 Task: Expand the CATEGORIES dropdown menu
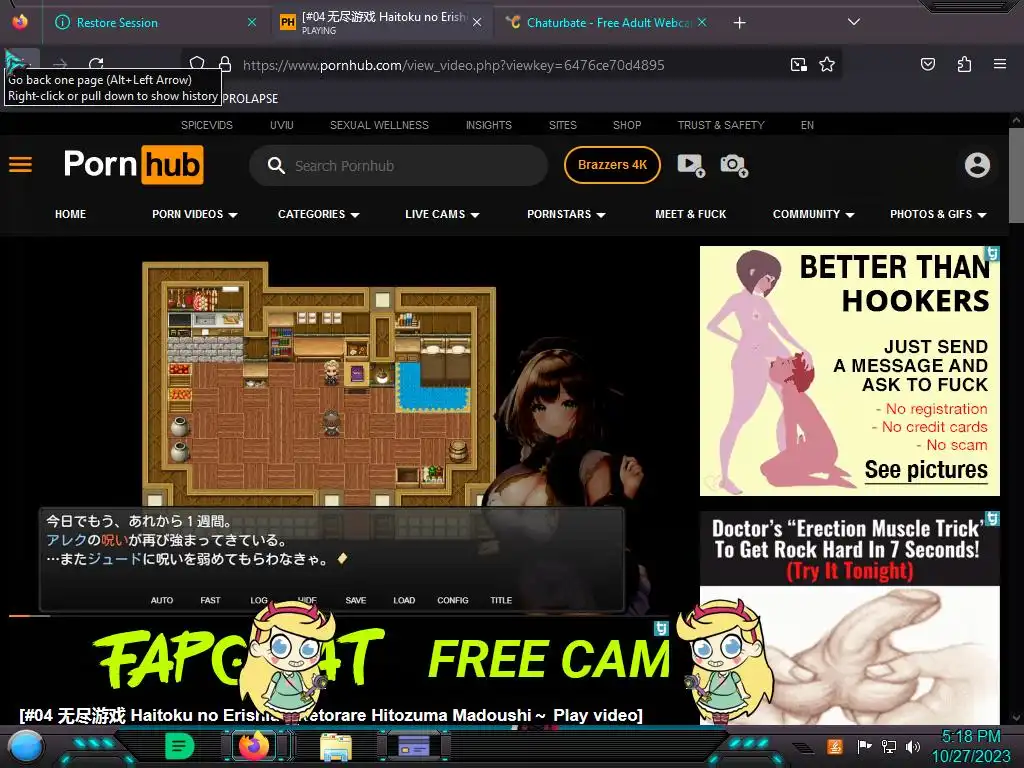(x=319, y=214)
